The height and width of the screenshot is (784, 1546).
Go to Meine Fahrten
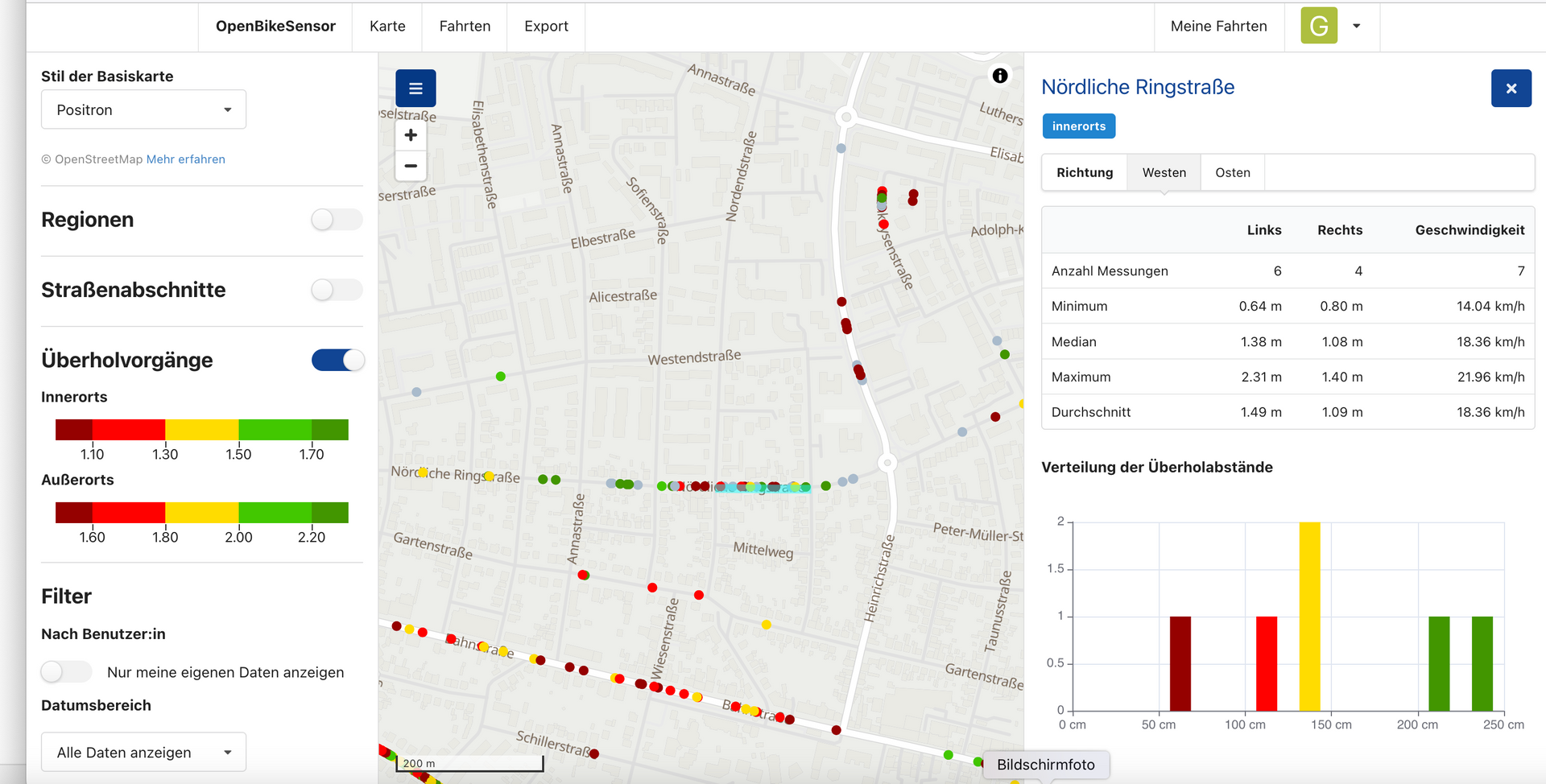pyautogui.click(x=1218, y=27)
